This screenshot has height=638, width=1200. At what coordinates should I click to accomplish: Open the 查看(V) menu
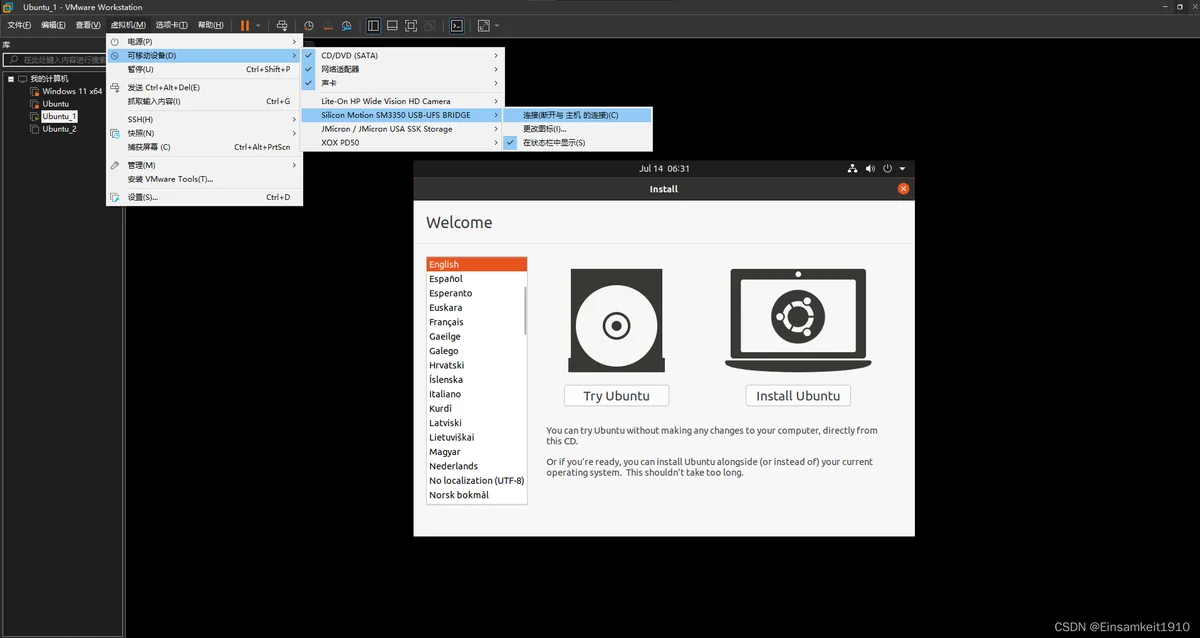point(88,25)
